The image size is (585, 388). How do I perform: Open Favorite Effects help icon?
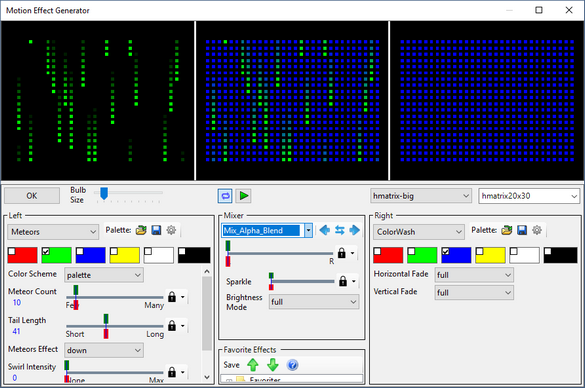[x=292, y=365]
